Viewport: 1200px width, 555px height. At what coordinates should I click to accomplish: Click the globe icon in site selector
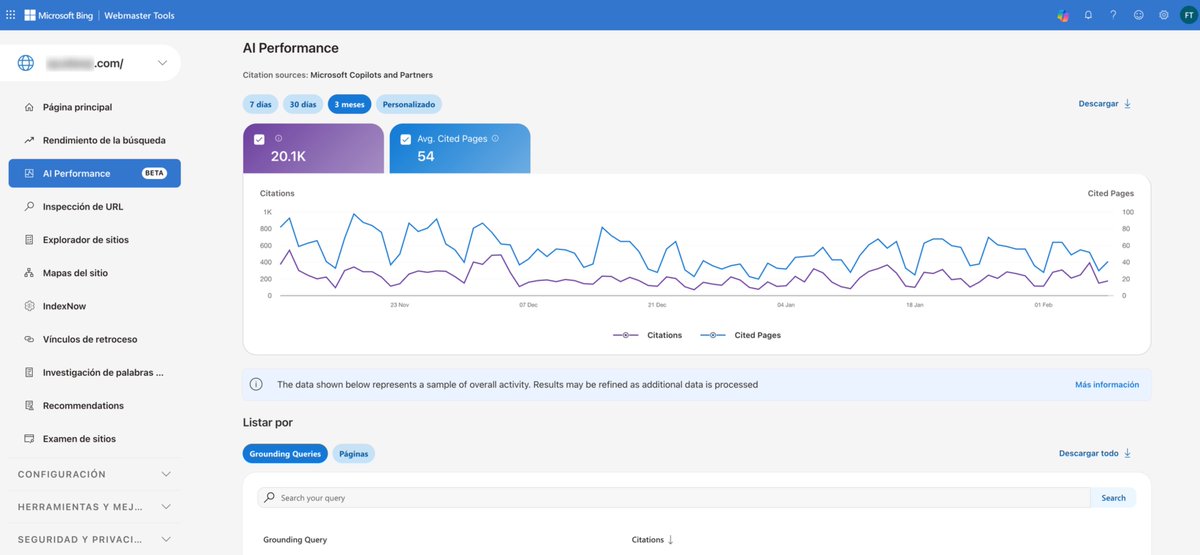tap(27, 63)
